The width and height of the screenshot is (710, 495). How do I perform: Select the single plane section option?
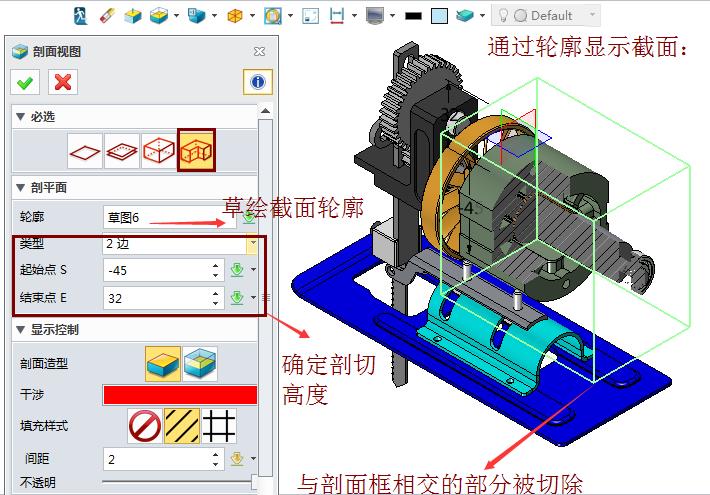[84, 151]
